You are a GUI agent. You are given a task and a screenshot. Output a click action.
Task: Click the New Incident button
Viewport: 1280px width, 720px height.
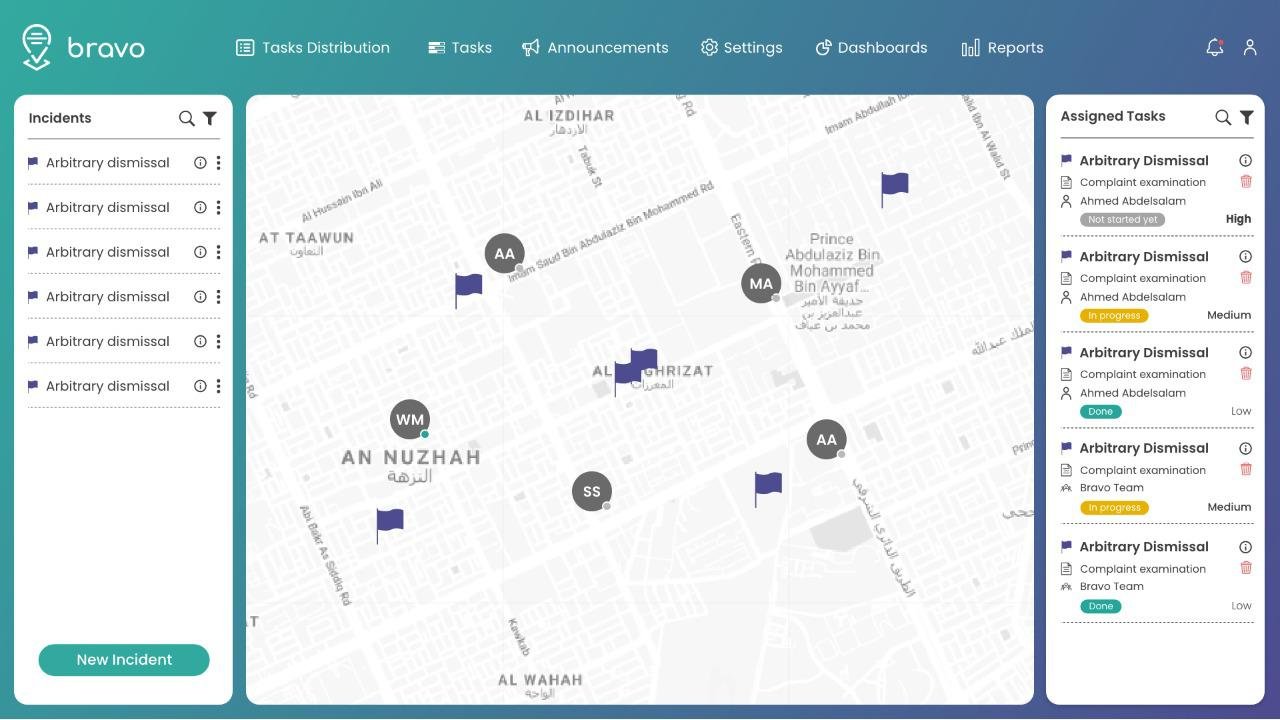(124, 660)
